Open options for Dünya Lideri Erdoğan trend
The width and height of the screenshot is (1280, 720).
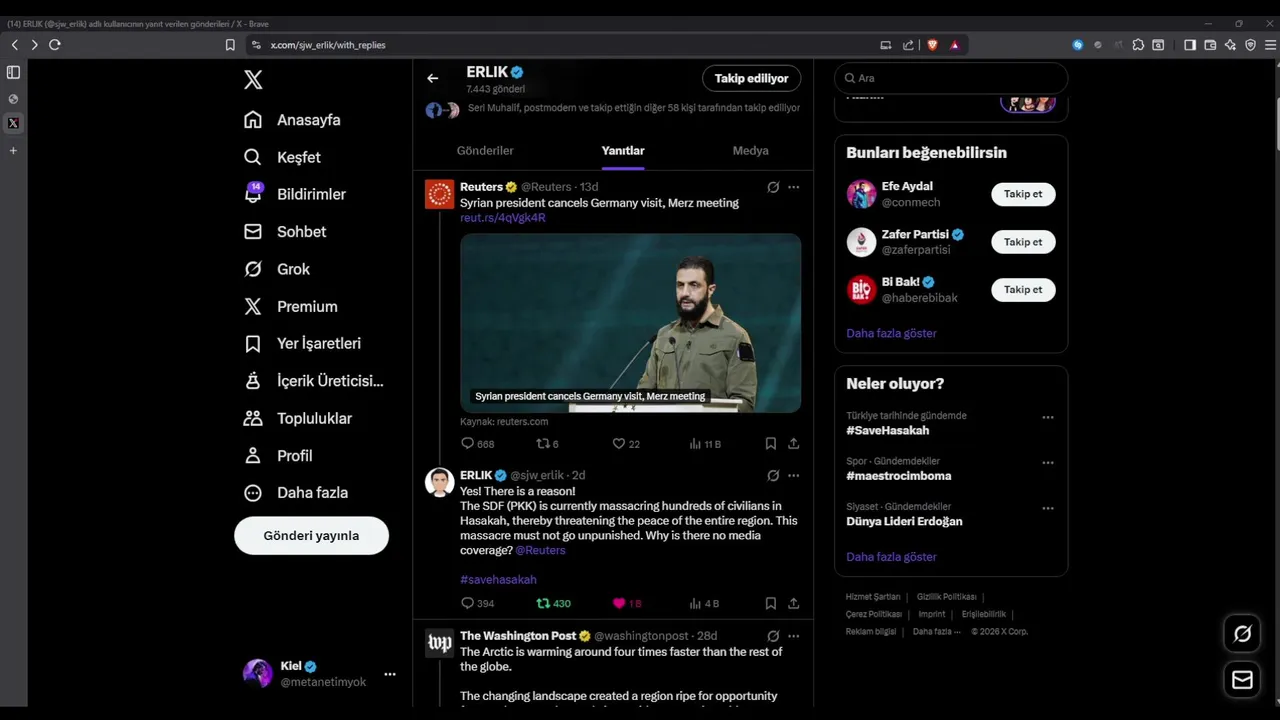[x=1048, y=508]
